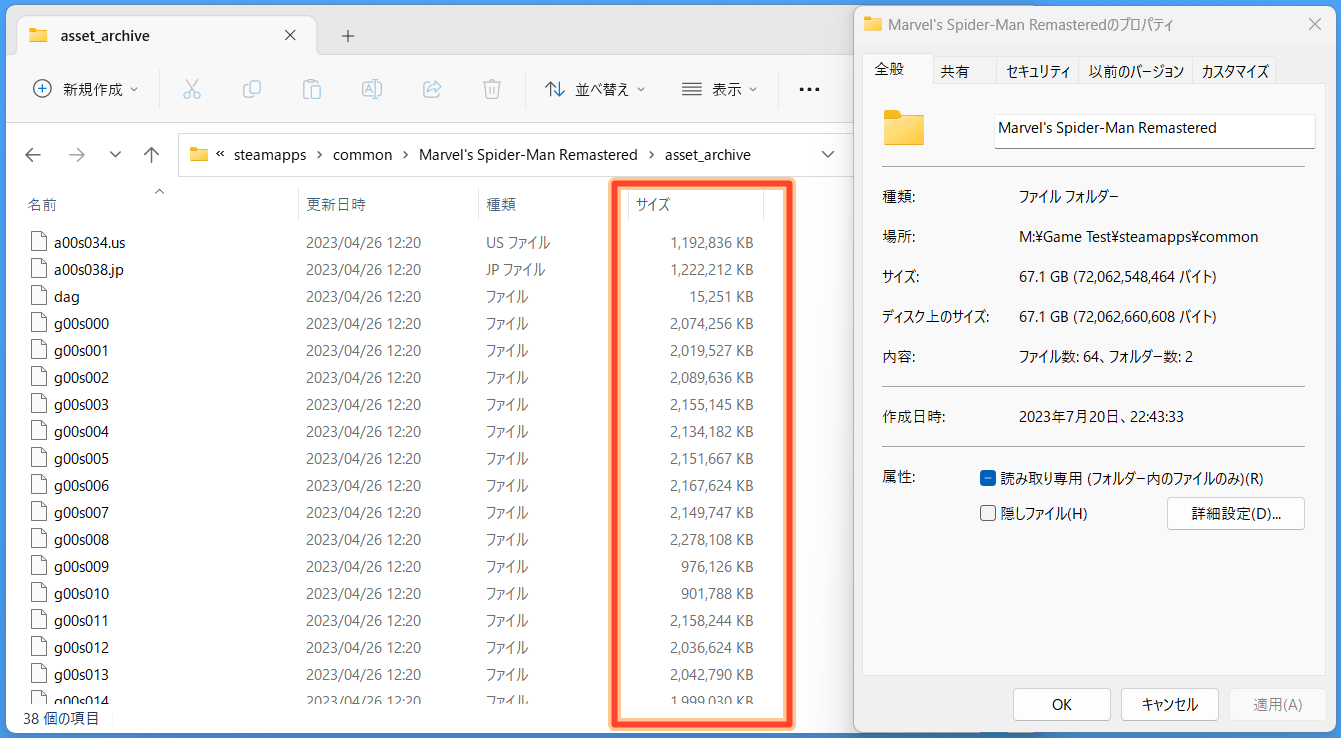
Task: Click Marvel's Spider-Man Remastered breadcrumb
Action: tap(528, 155)
